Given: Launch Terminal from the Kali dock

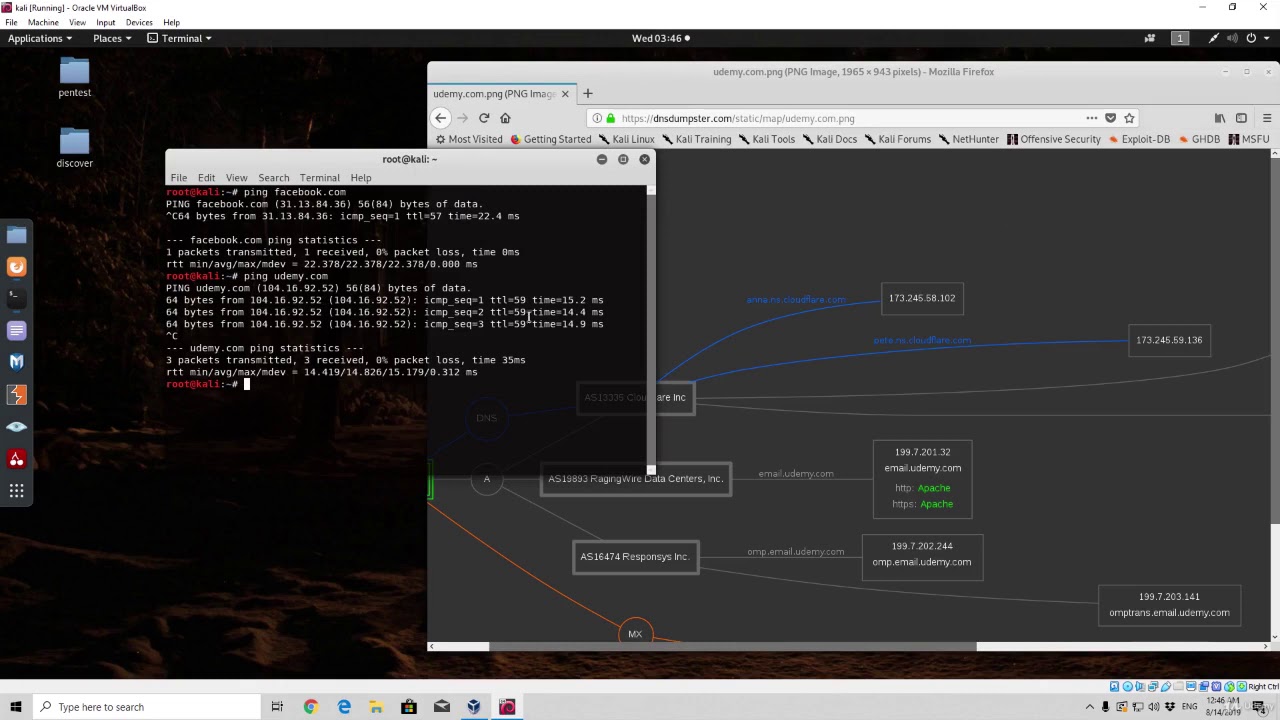Looking at the screenshot, I should pos(16,298).
